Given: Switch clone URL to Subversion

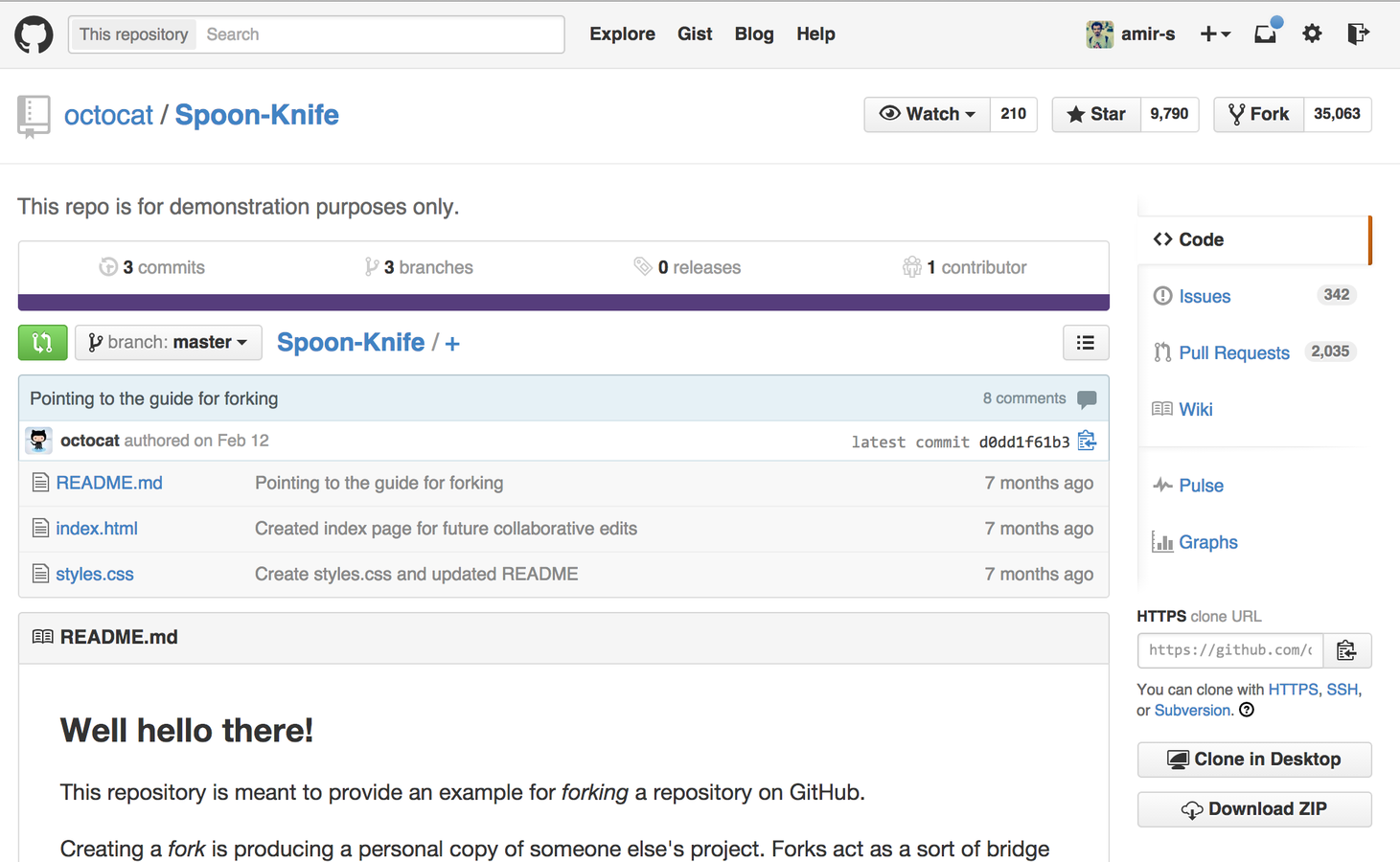Looking at the screenshot, I should [x=1192, y=711].
